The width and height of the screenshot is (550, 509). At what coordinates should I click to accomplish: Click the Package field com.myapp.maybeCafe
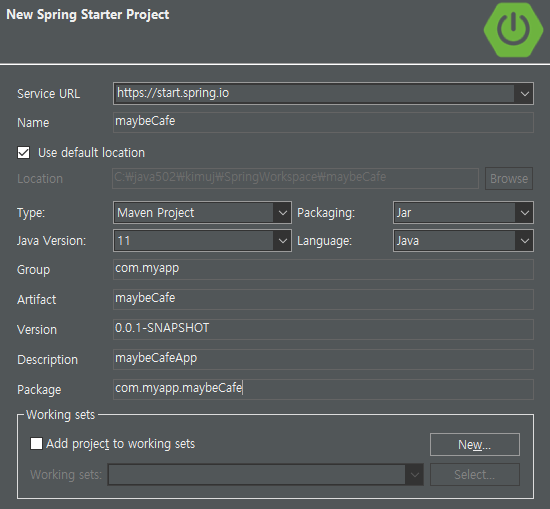click(323, 389)
